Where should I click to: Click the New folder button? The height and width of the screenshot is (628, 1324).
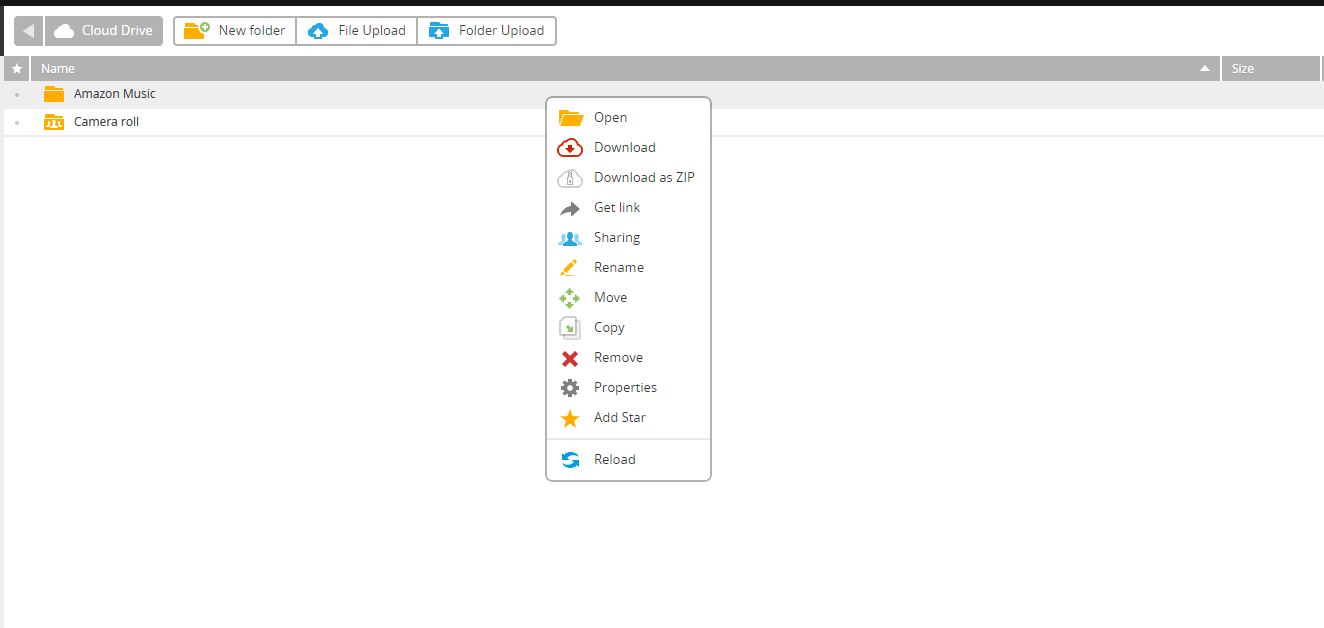[x=235, y=31]
